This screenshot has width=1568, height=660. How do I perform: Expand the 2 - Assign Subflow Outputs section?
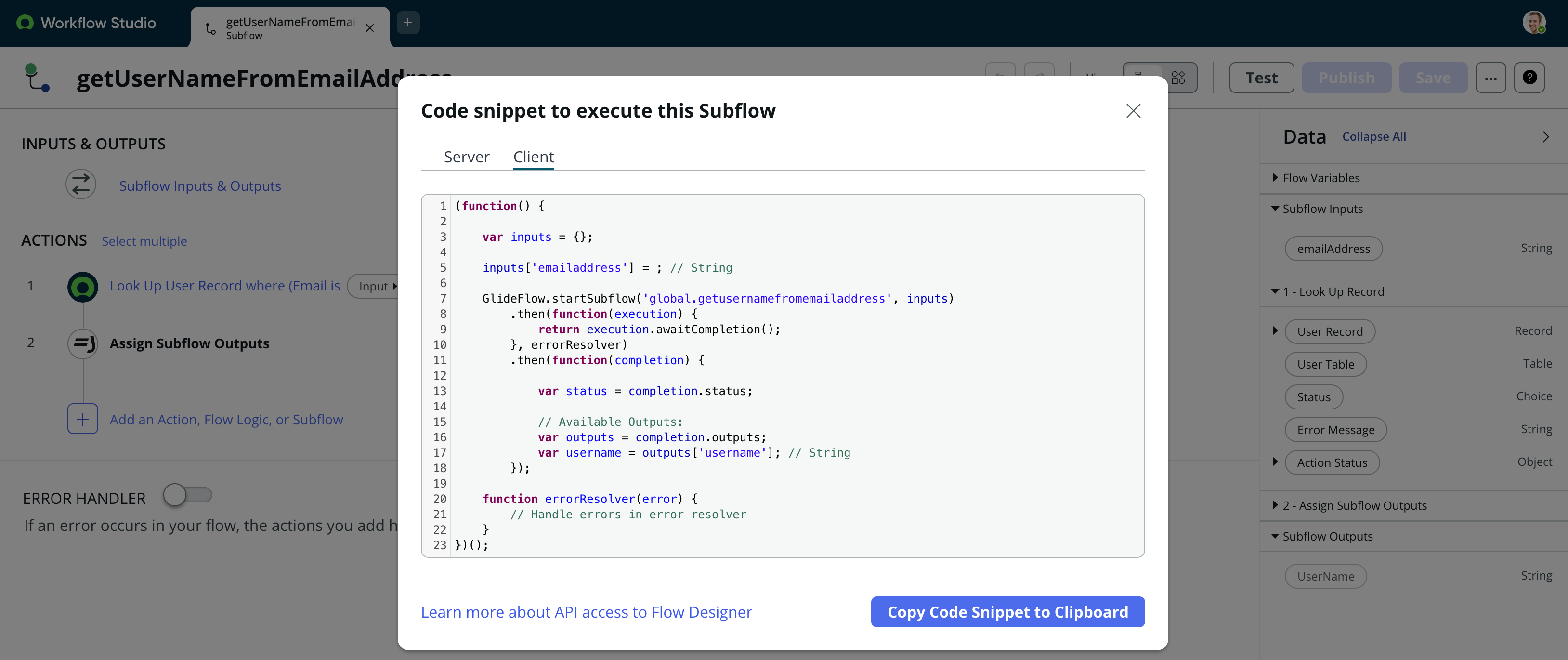(x=1275, y=505)
